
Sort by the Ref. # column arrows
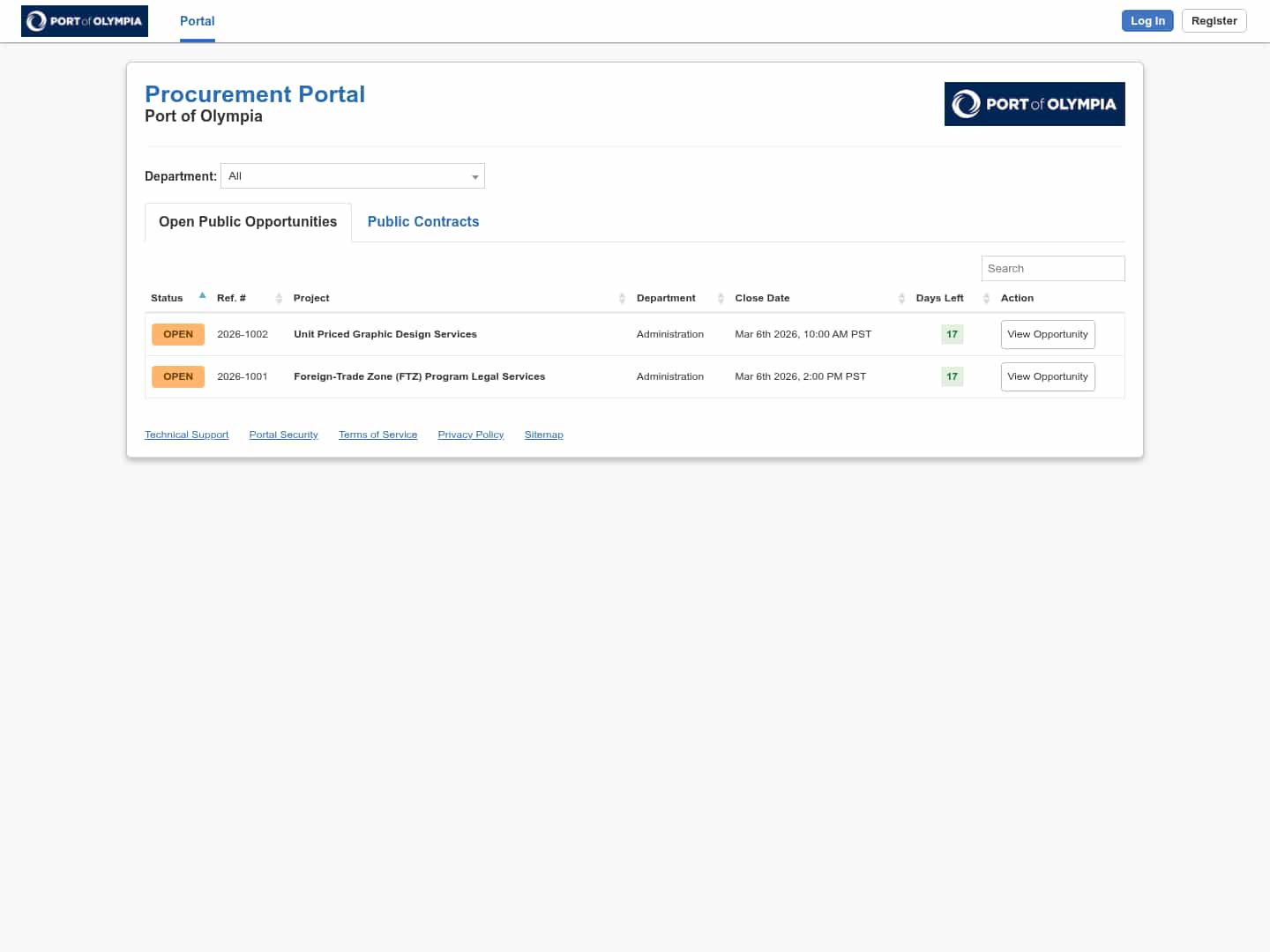tap(278, 298)
